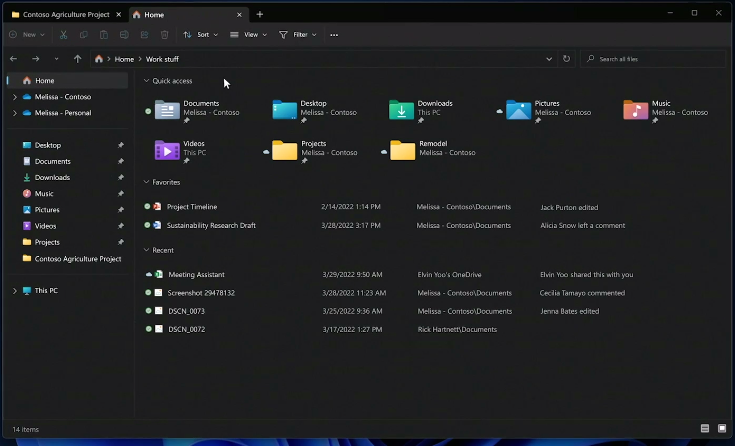The width and height of the screenshot is (735, 446).
Task: Unpin Downloads in the navigation pane
Action: coord(120,177)
